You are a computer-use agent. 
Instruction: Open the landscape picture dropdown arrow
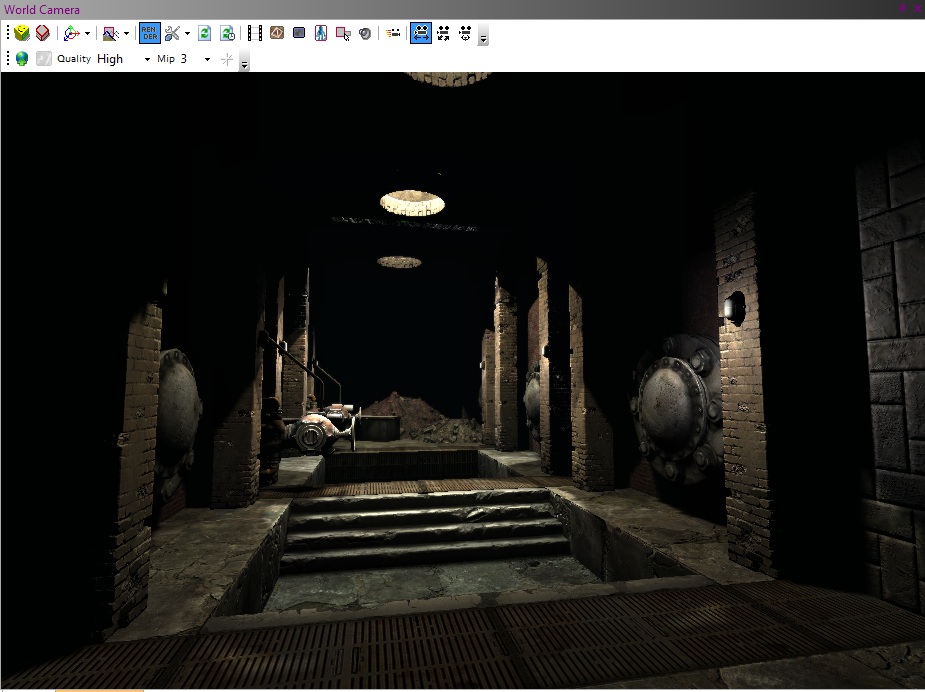pyautogui.click(x=126, y=34)
